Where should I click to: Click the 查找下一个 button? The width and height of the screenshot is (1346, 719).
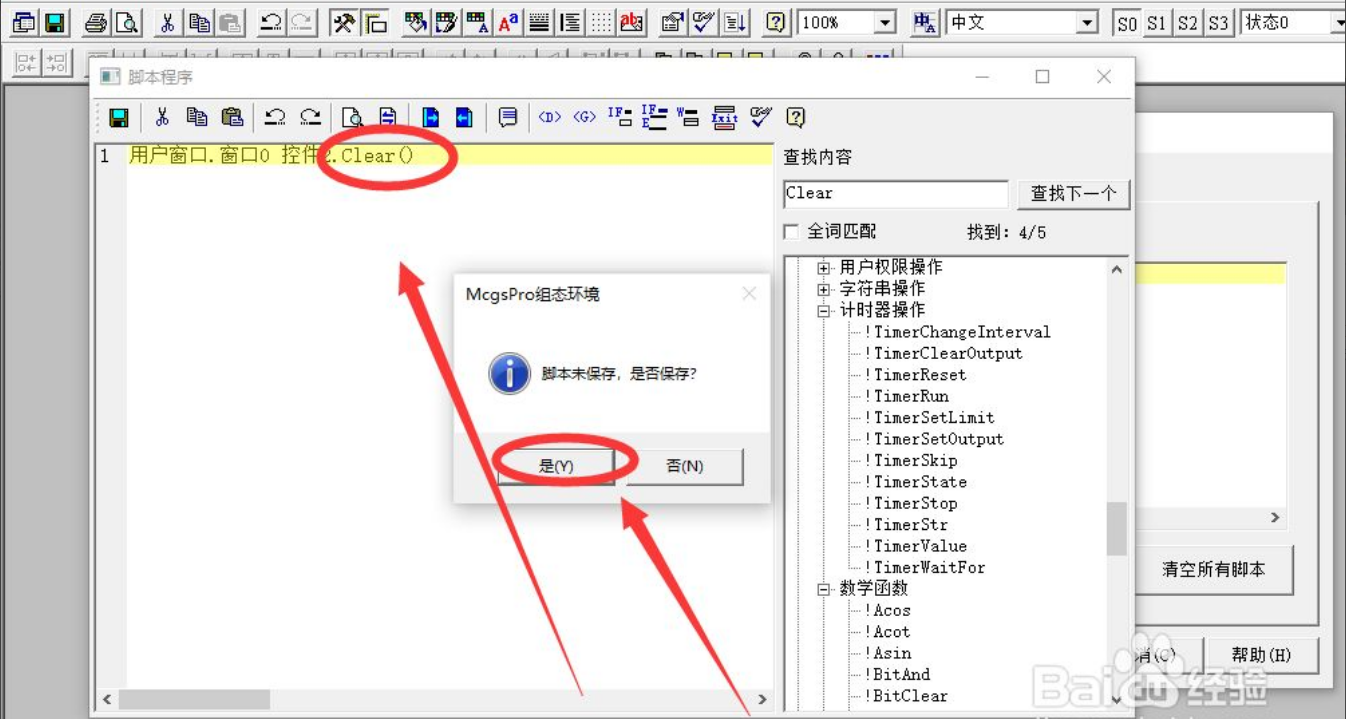(x=1073, y=194)
